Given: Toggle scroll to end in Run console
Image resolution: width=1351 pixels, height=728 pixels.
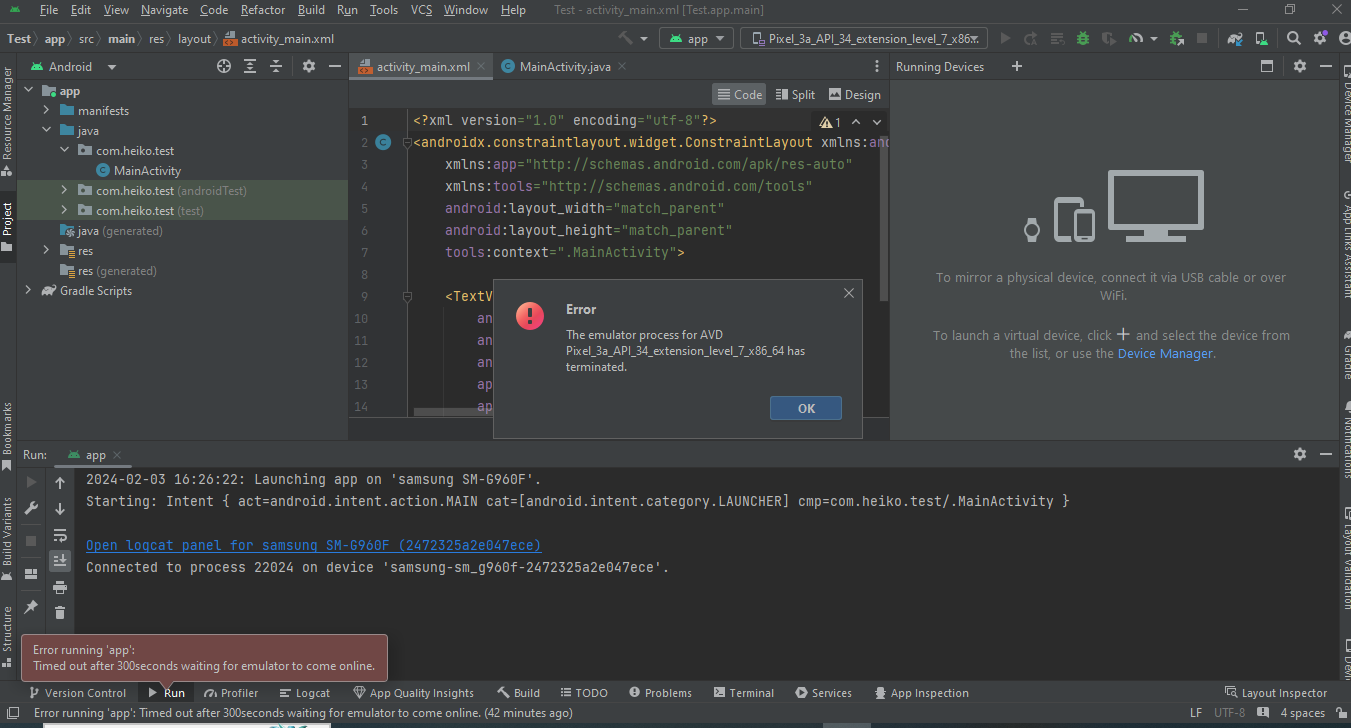Looking at the screenshot, I should [60, 560].
